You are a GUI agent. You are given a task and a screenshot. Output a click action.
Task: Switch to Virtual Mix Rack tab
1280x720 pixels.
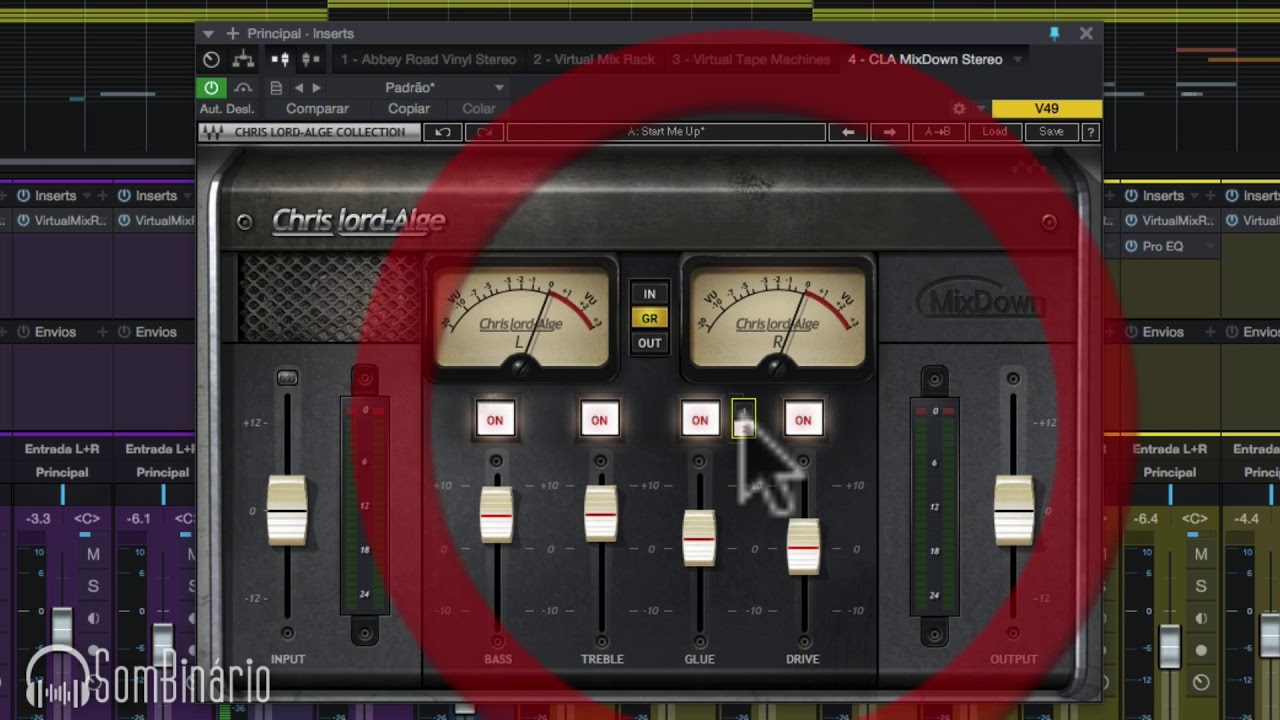[x=594, y=60]
